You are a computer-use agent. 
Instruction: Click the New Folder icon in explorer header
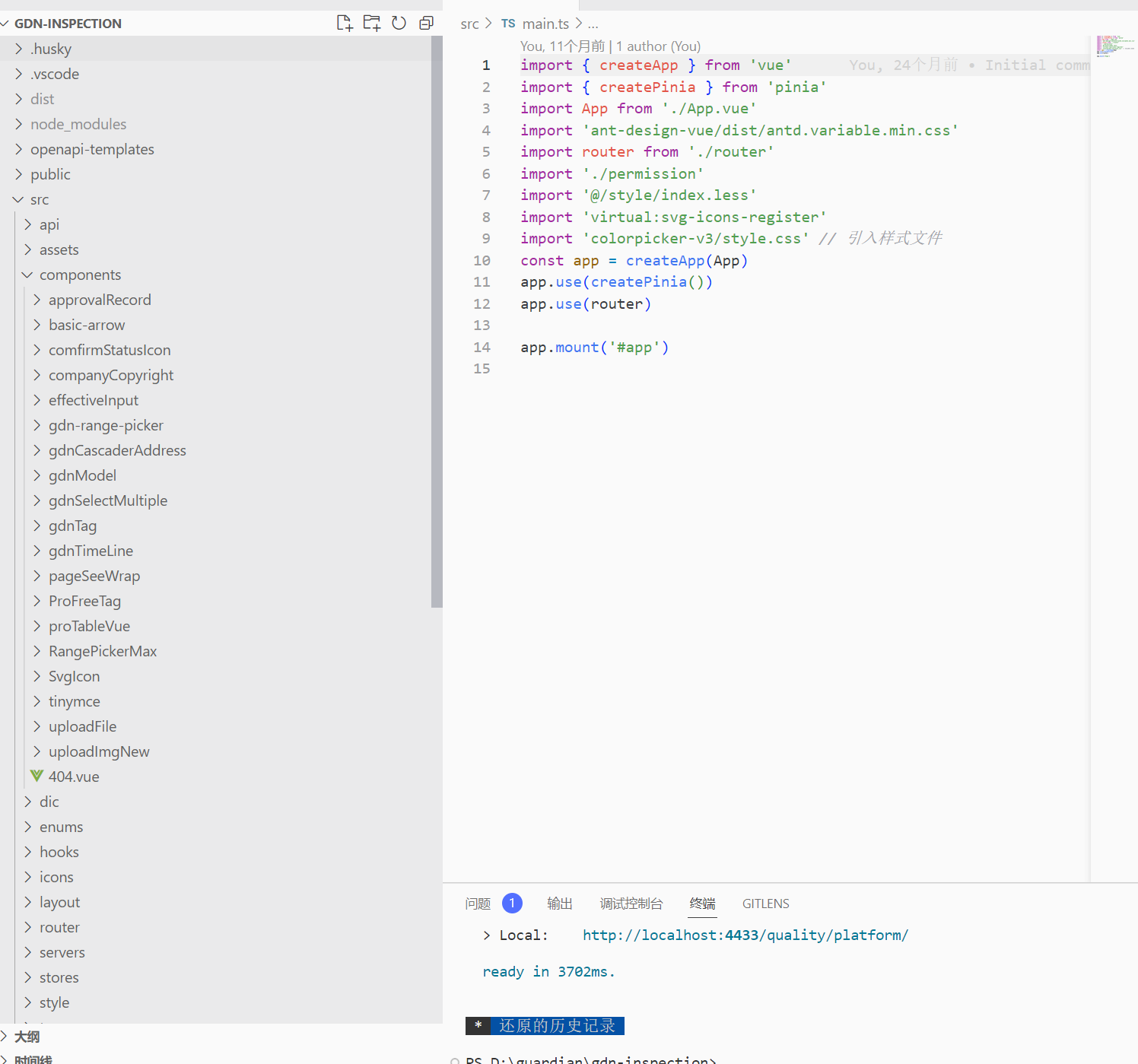pyautogui.click(x=372, y=23)
